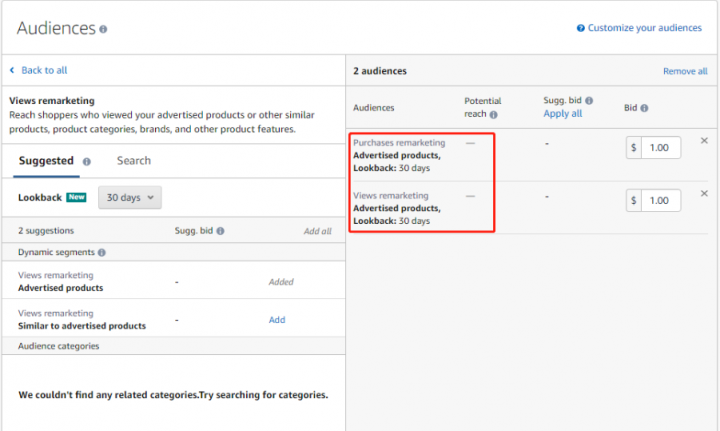Open Customize your audiences link
The width and height of the screenshot is (720, 431).
tap(644, 28)
